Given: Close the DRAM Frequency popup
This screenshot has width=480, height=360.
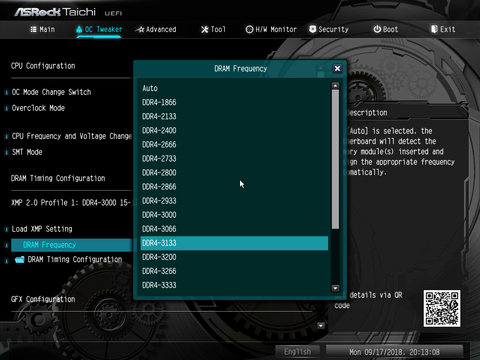Looking at the screenshot, I should pyautogui.click(x=337, y=69).
